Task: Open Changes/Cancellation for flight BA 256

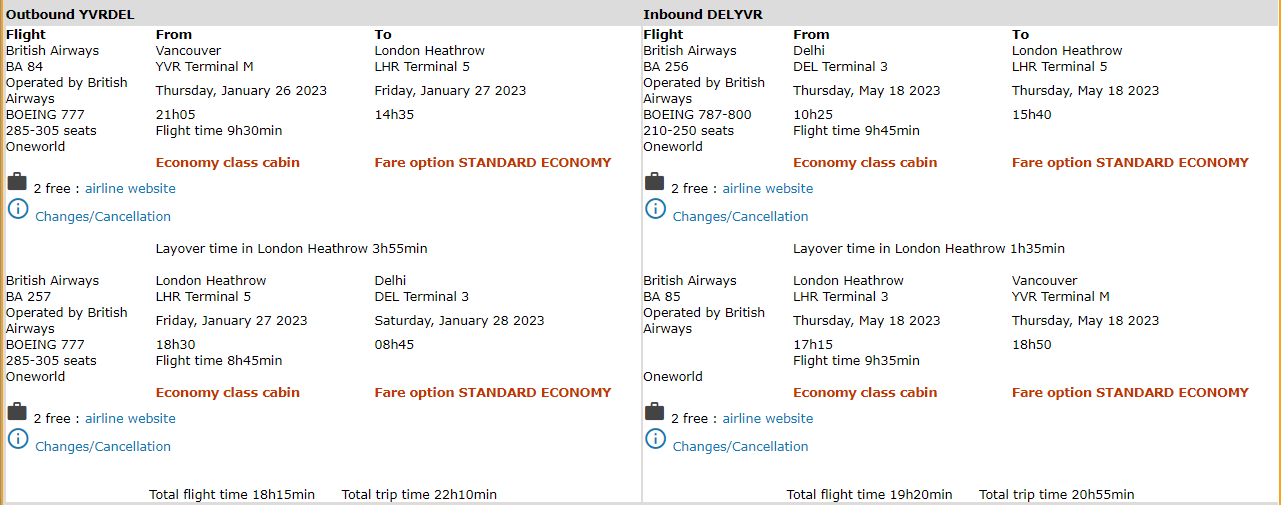Action: tap(740, 217)
